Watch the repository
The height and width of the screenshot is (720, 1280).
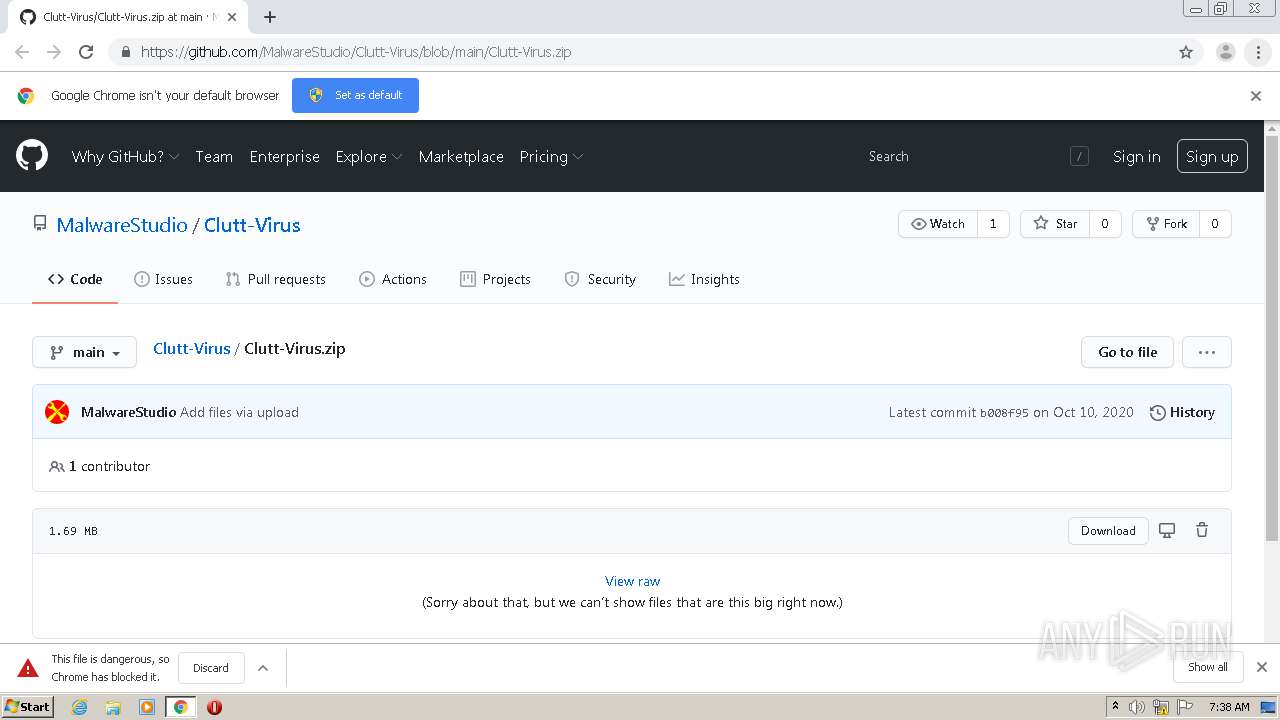[x=938, y=224]
